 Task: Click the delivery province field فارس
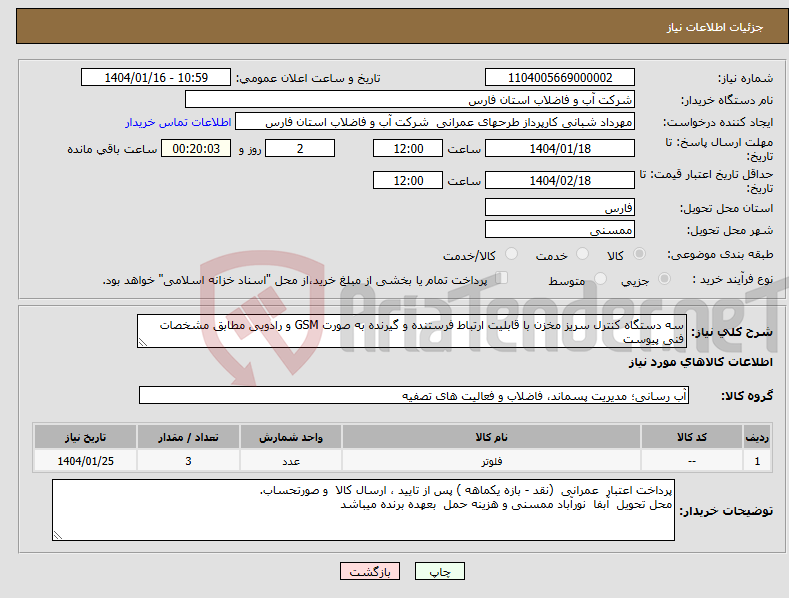[560, 207]
